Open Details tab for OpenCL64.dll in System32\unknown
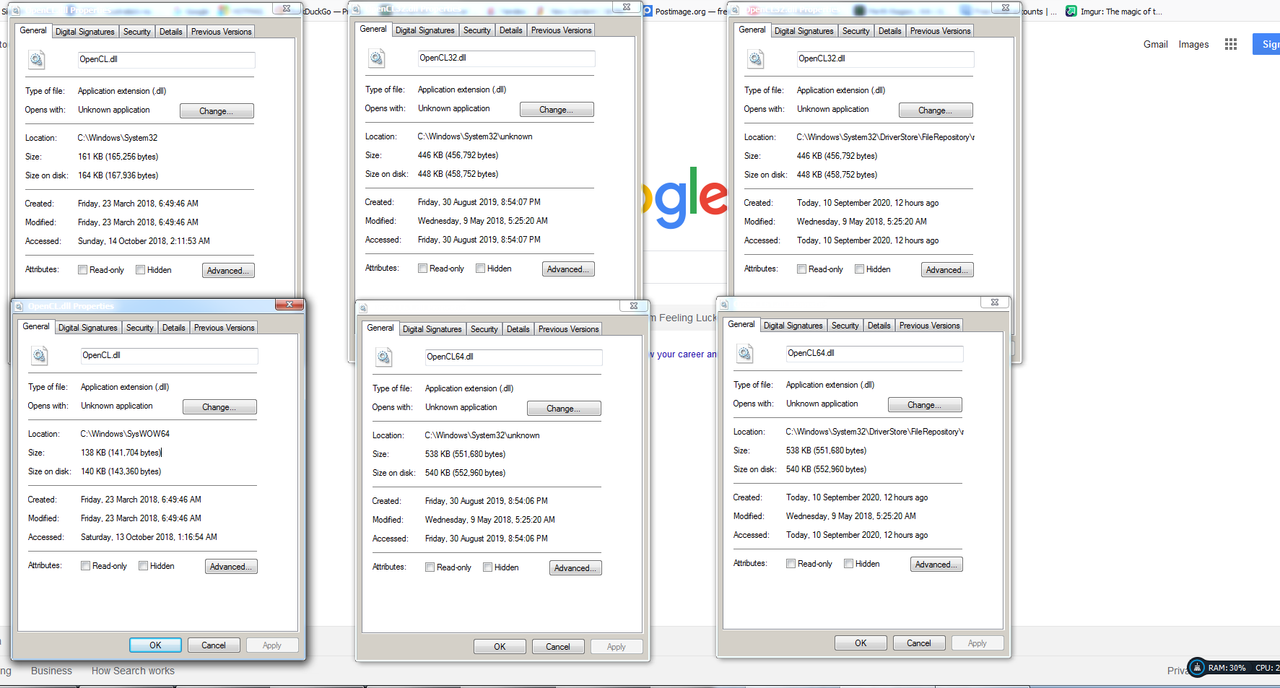Viewport: 1280px width, 688px height. [x=518, y=329]
